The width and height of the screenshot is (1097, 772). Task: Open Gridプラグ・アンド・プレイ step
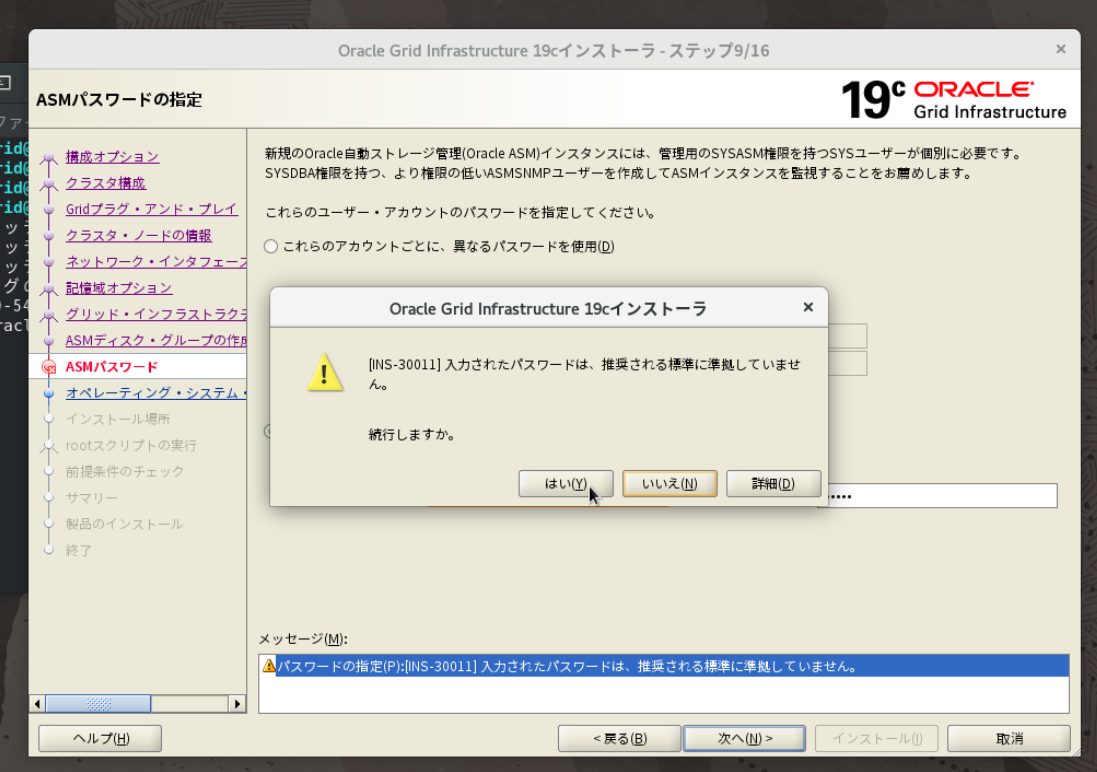coord(152,209)
